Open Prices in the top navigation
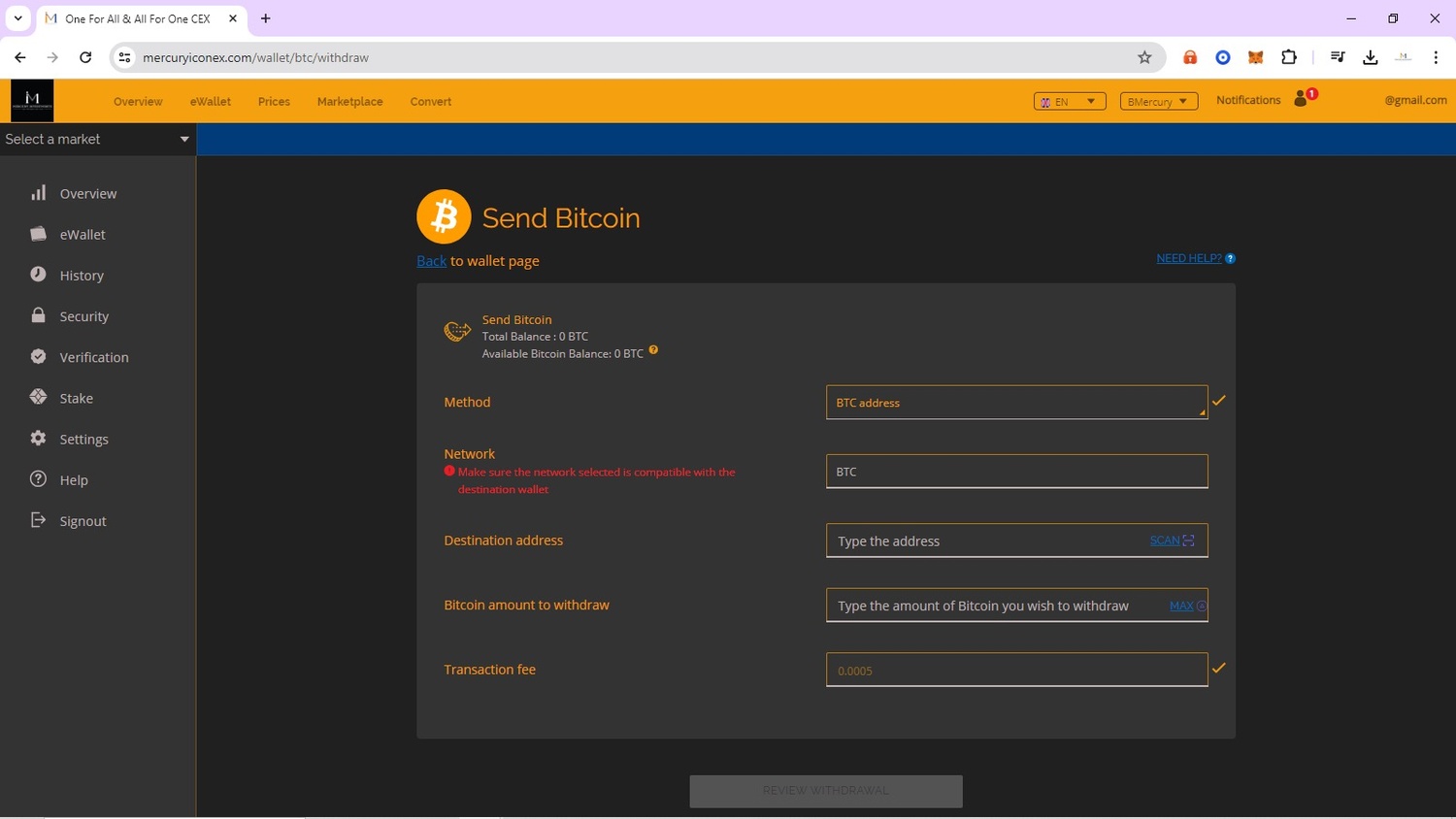The height and width of the screenshot is (819, 1456). (274, 101)
